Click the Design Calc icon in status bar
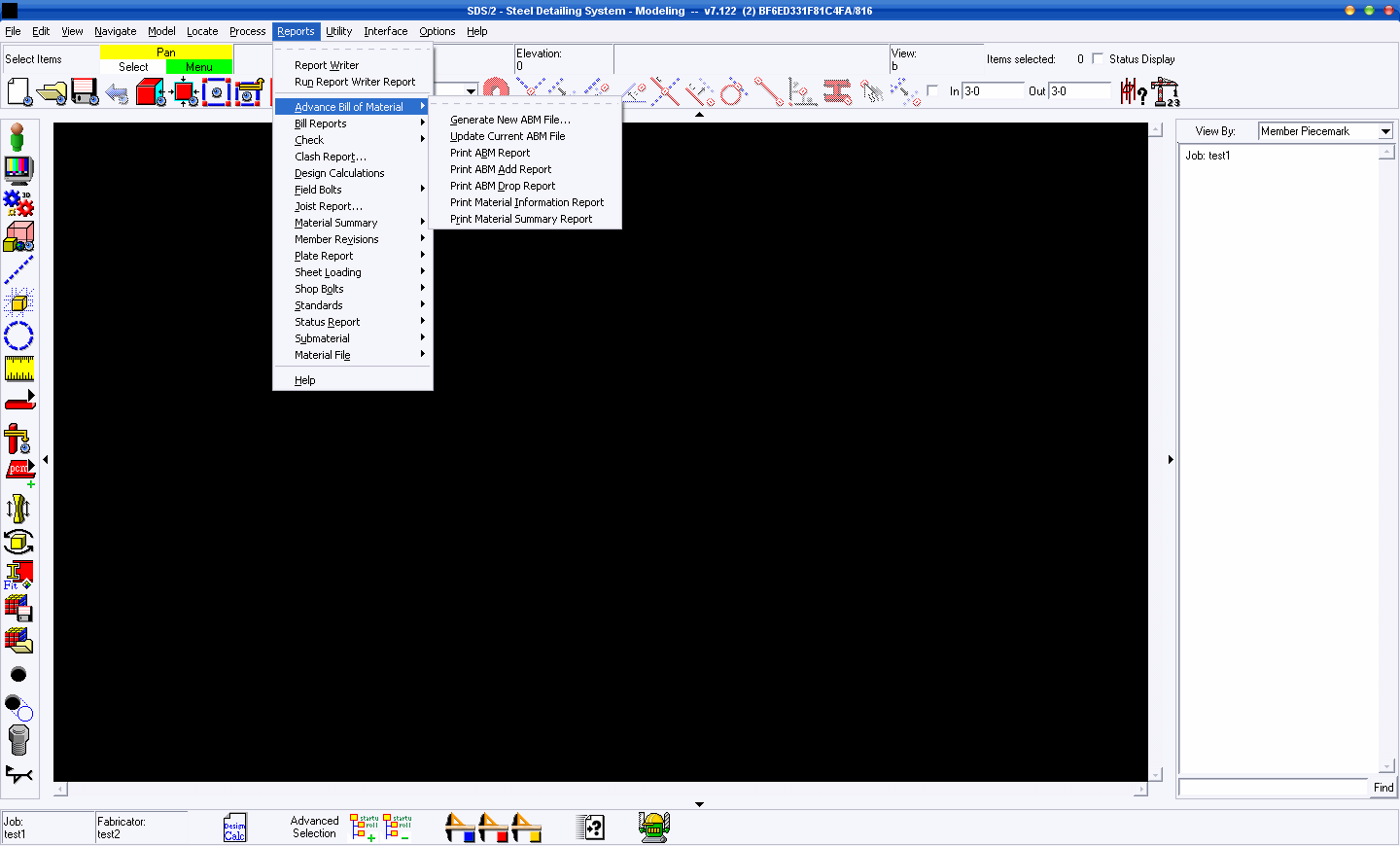 coord(235,828)
